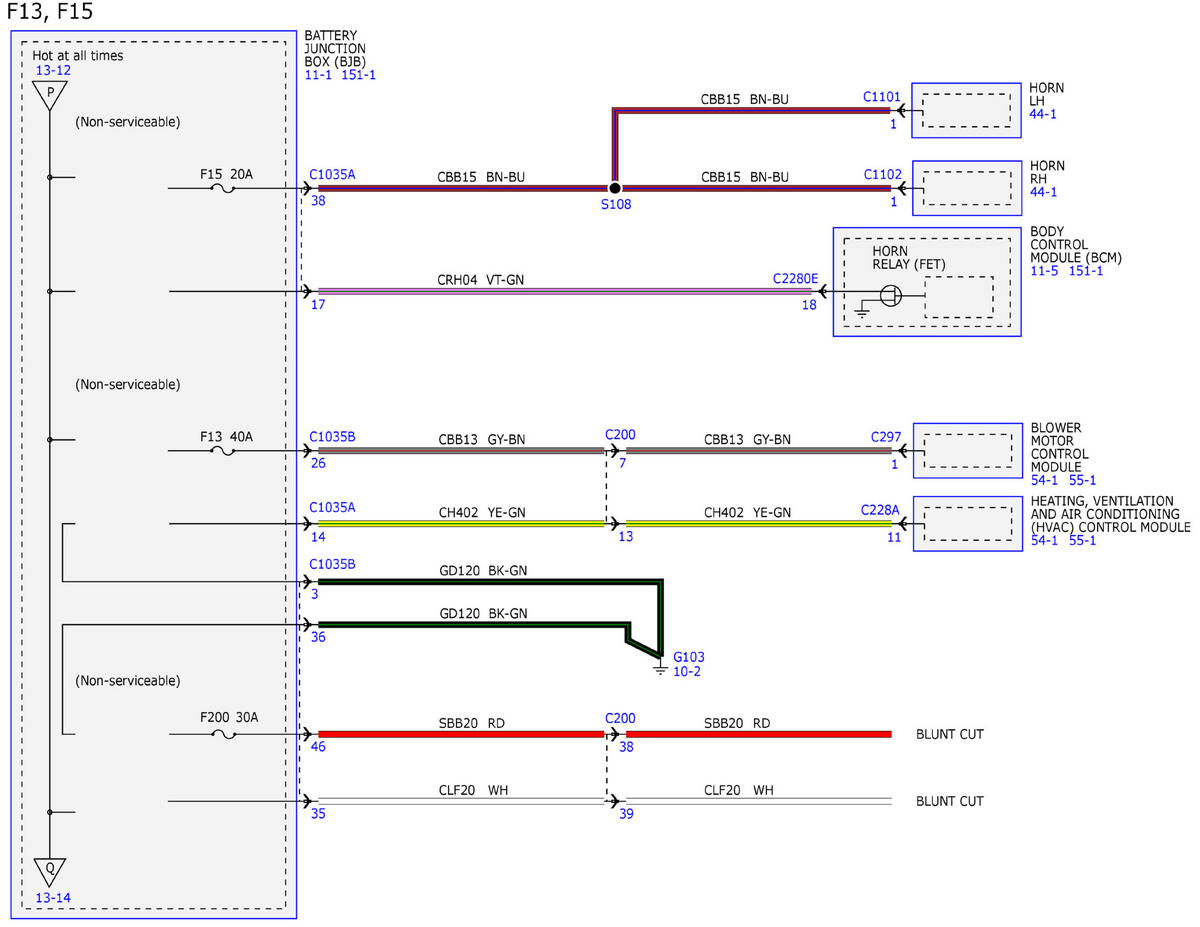Image resolution: width=1200 pixels, height=927 pixels.
Task: Select BLUNT CUT text beside SBB20 RD wire
Action: [x=950, y=734]
